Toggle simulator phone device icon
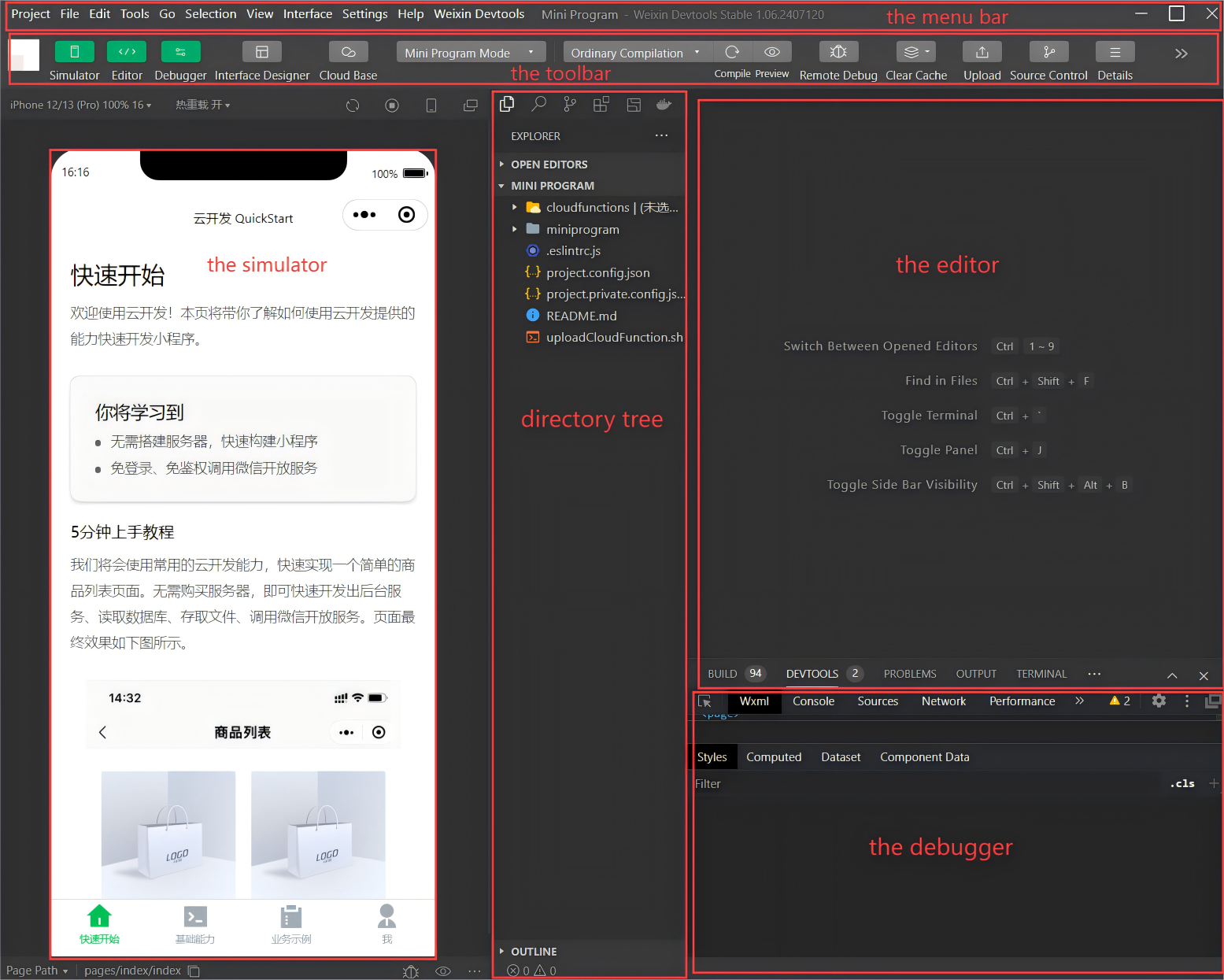Screen dimensions: 1224x980 431,105
